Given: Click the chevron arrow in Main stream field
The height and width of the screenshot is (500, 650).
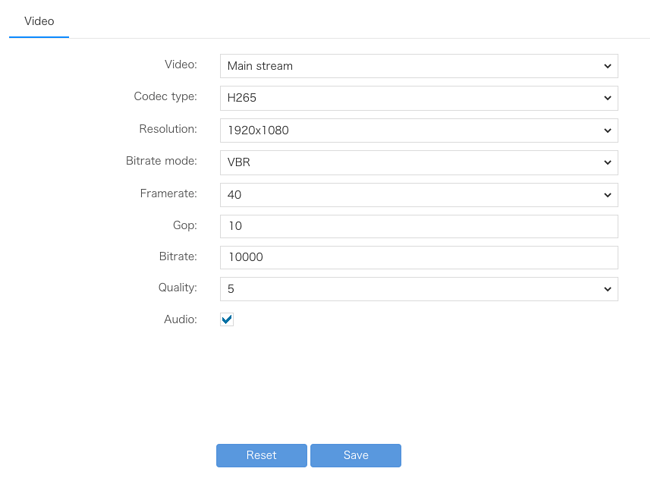Looking at the screenshot, I should [x=607, y=66].
